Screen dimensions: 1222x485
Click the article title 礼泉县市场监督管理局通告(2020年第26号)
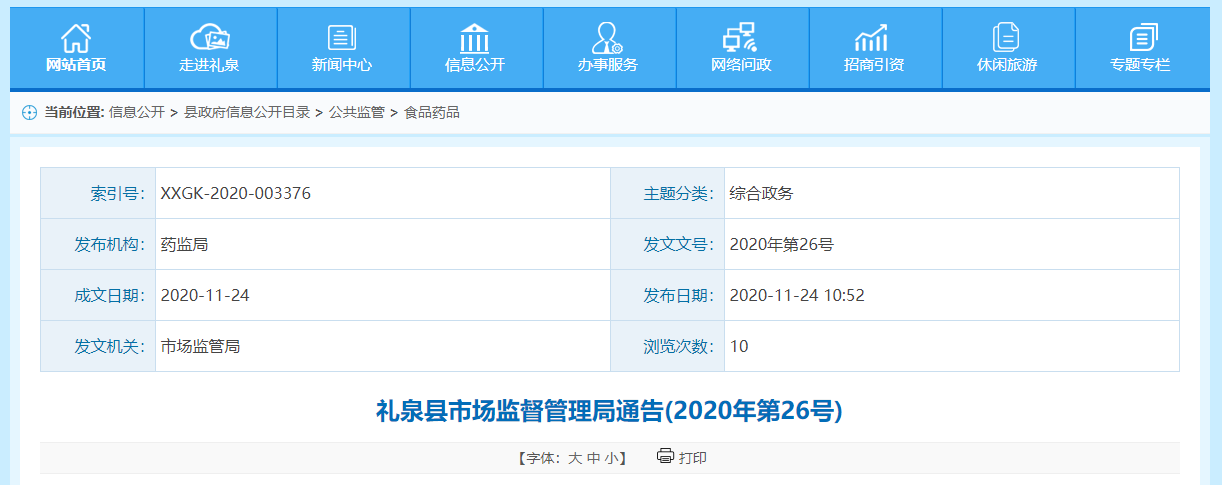tap(609, 410)
